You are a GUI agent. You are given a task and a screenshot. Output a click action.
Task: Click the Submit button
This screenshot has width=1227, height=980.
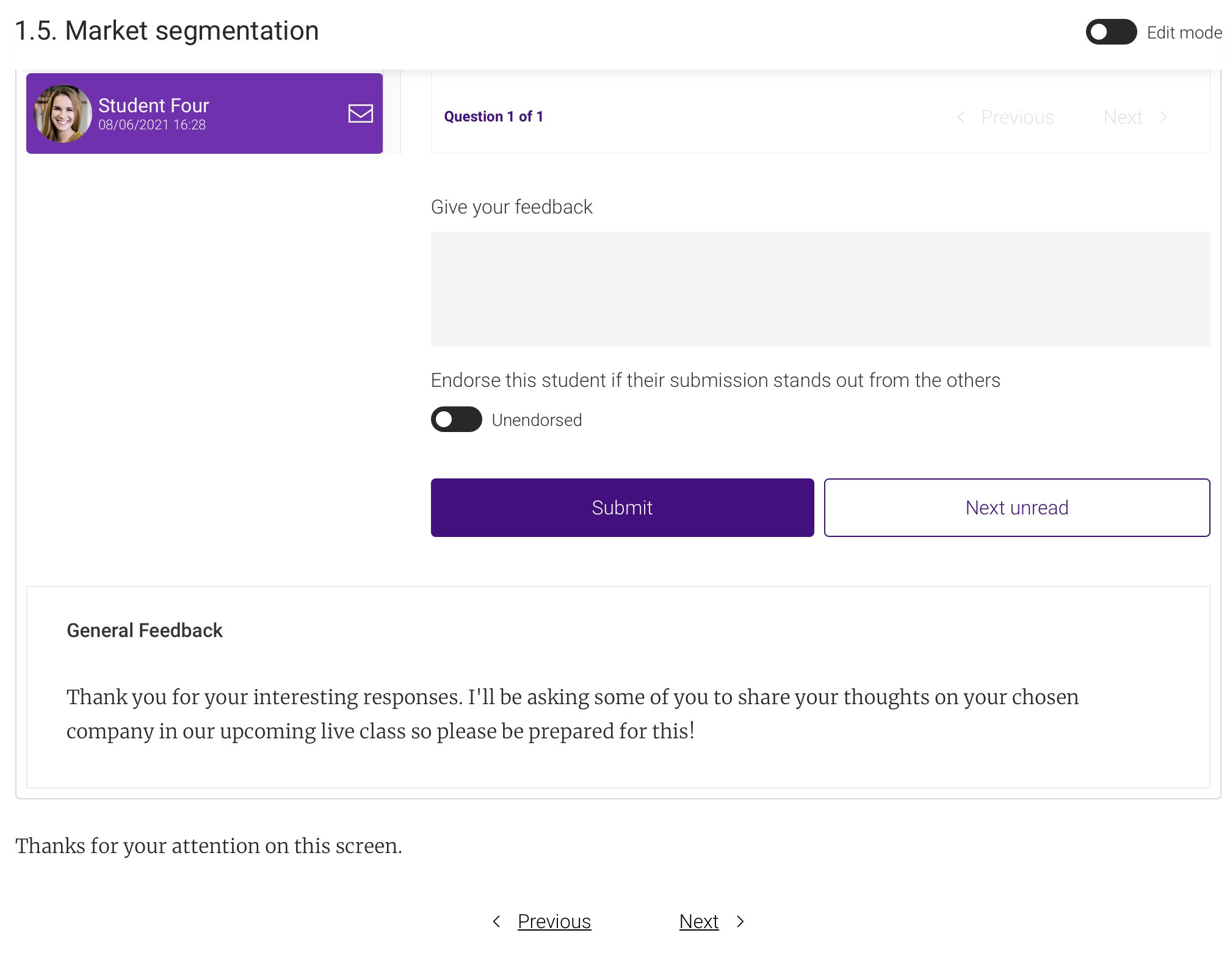pos(622,508)
